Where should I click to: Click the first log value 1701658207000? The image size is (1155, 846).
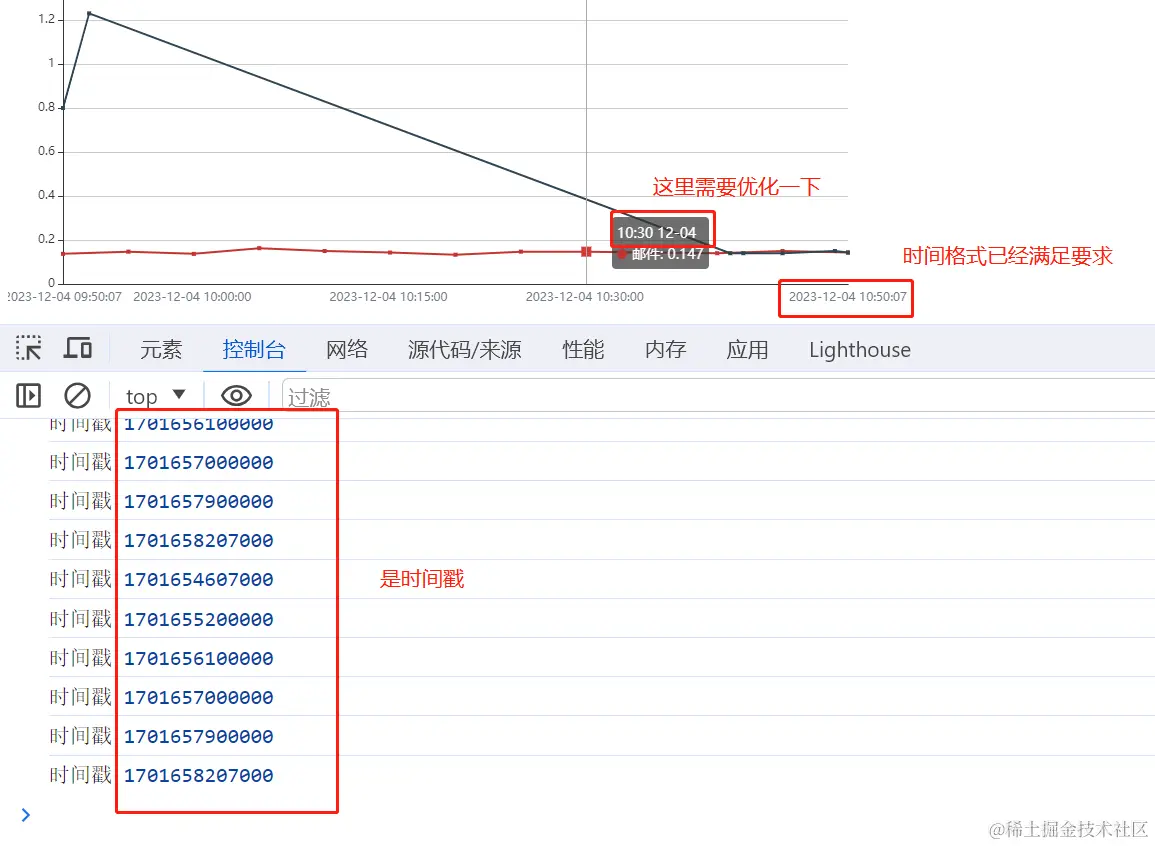point(199,540)
